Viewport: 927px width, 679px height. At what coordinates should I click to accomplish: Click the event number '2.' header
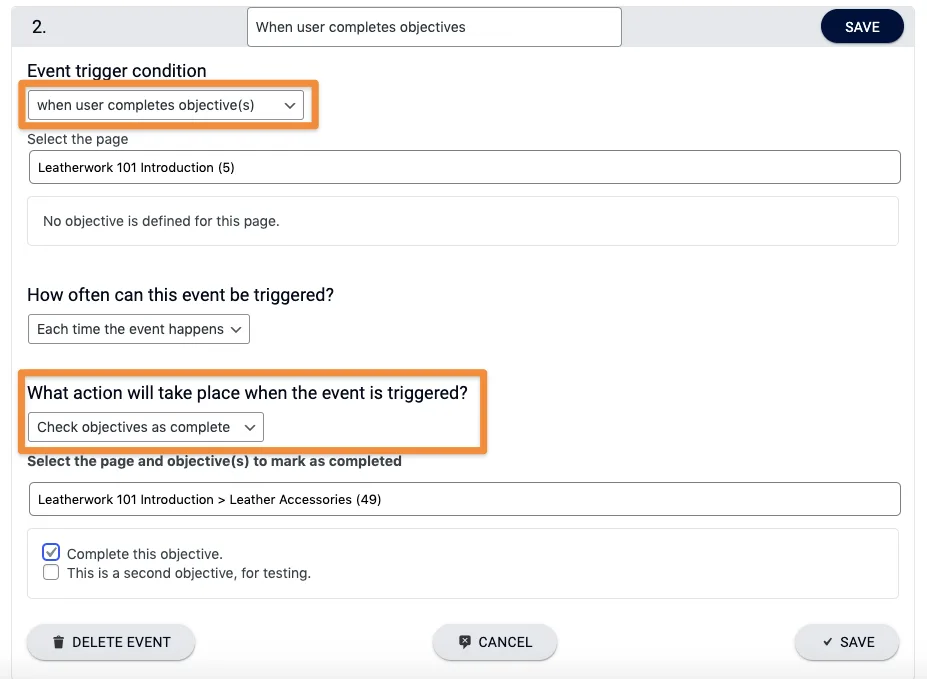coord(39,28)
